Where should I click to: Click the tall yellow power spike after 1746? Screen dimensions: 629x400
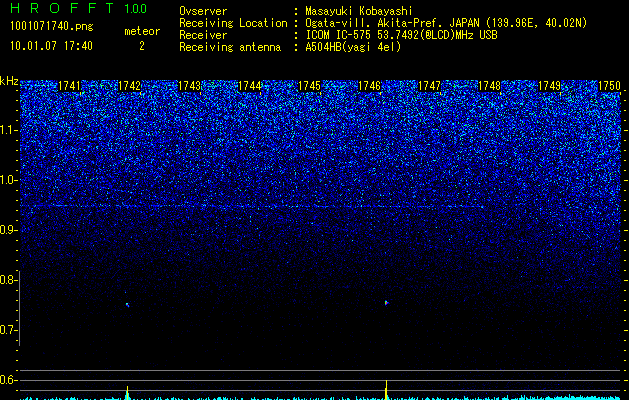[386, 390]
